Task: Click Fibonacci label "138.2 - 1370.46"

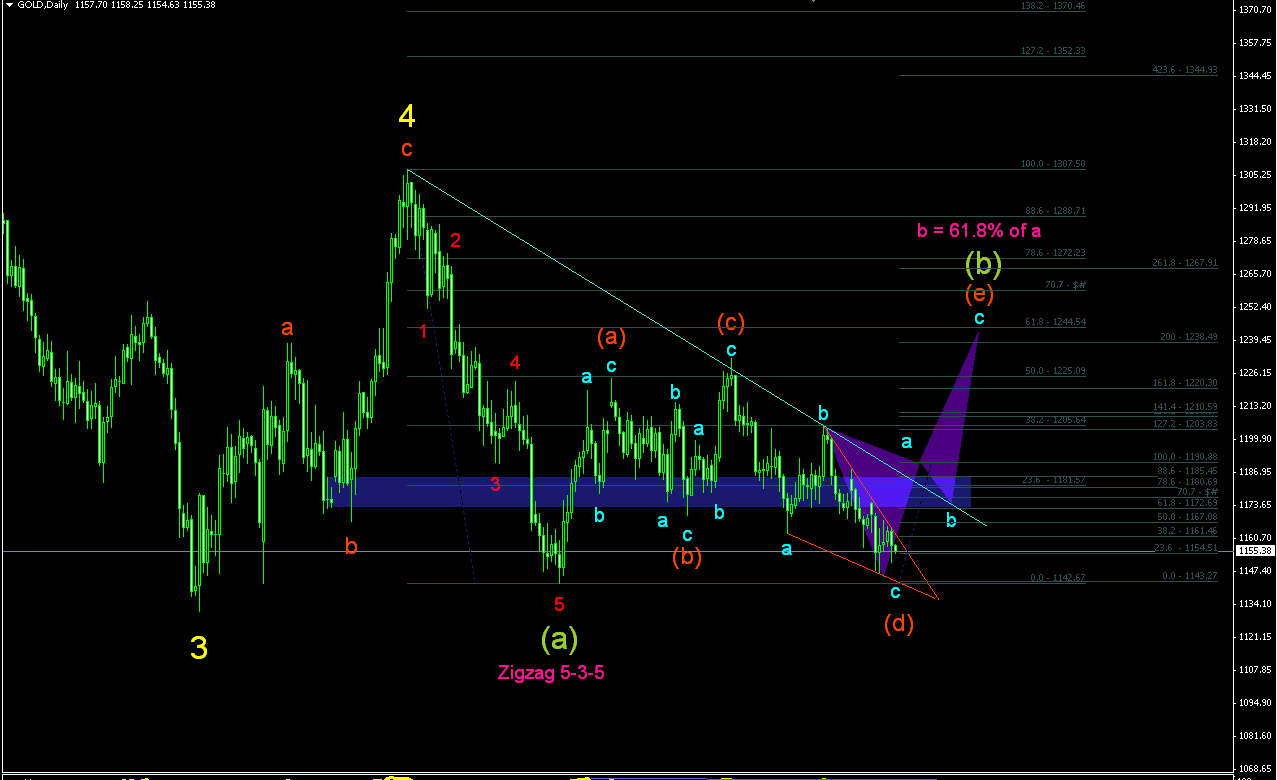Action: pos(1052,6)
